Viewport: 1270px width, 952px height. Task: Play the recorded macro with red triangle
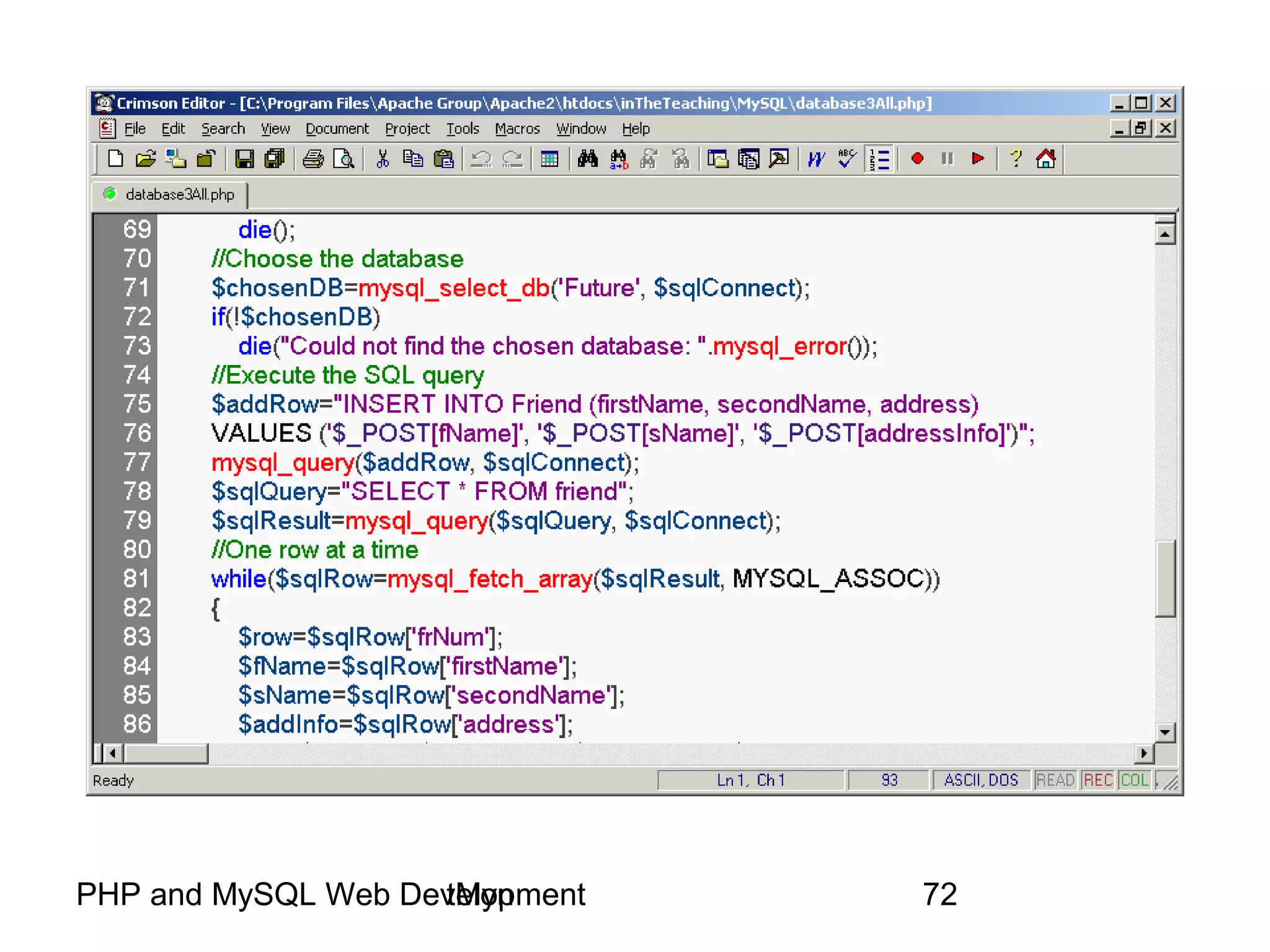[x=978, y=159]
